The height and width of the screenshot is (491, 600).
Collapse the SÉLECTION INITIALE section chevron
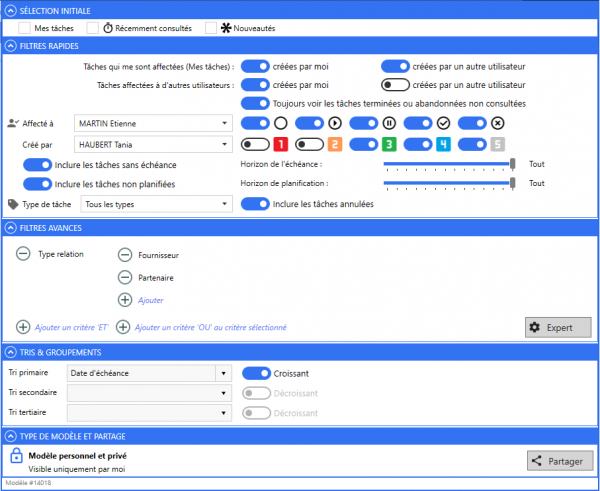tap(11, 11)
